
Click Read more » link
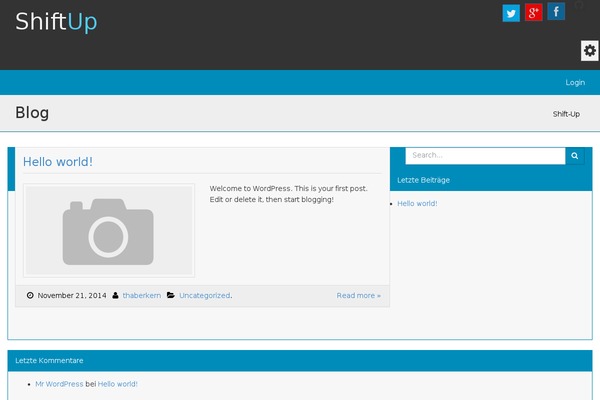tap(359, 296)
